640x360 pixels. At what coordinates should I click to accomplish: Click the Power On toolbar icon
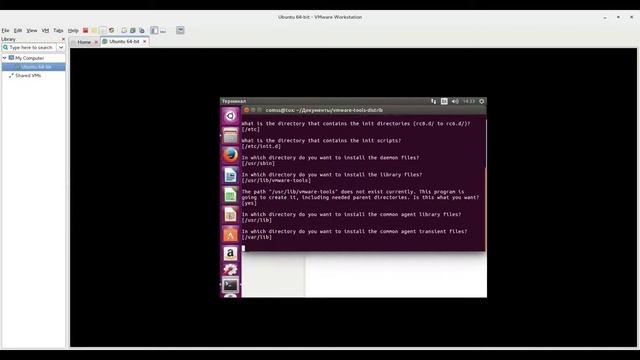102,31
